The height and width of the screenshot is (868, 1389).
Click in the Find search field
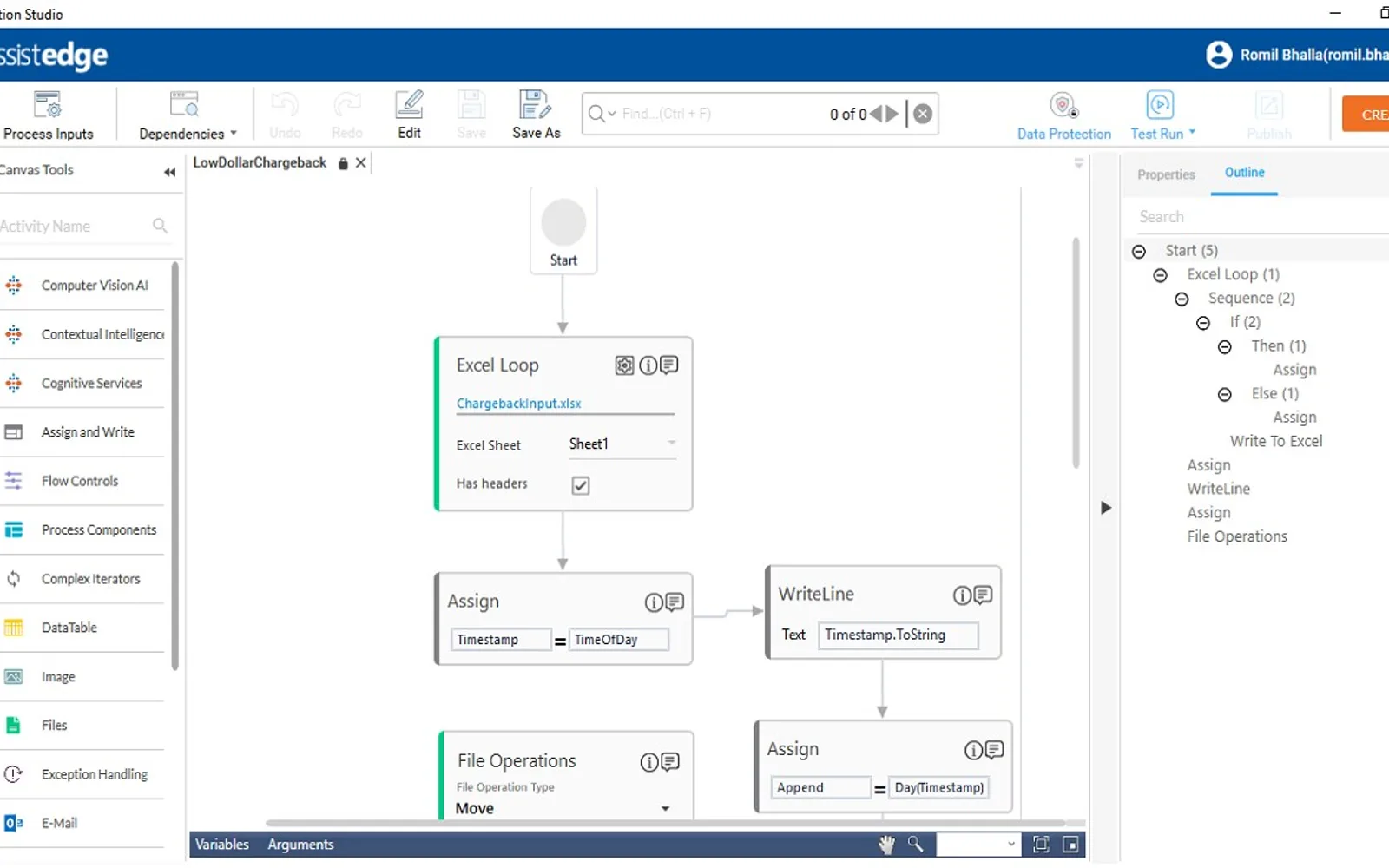point(721,114)
